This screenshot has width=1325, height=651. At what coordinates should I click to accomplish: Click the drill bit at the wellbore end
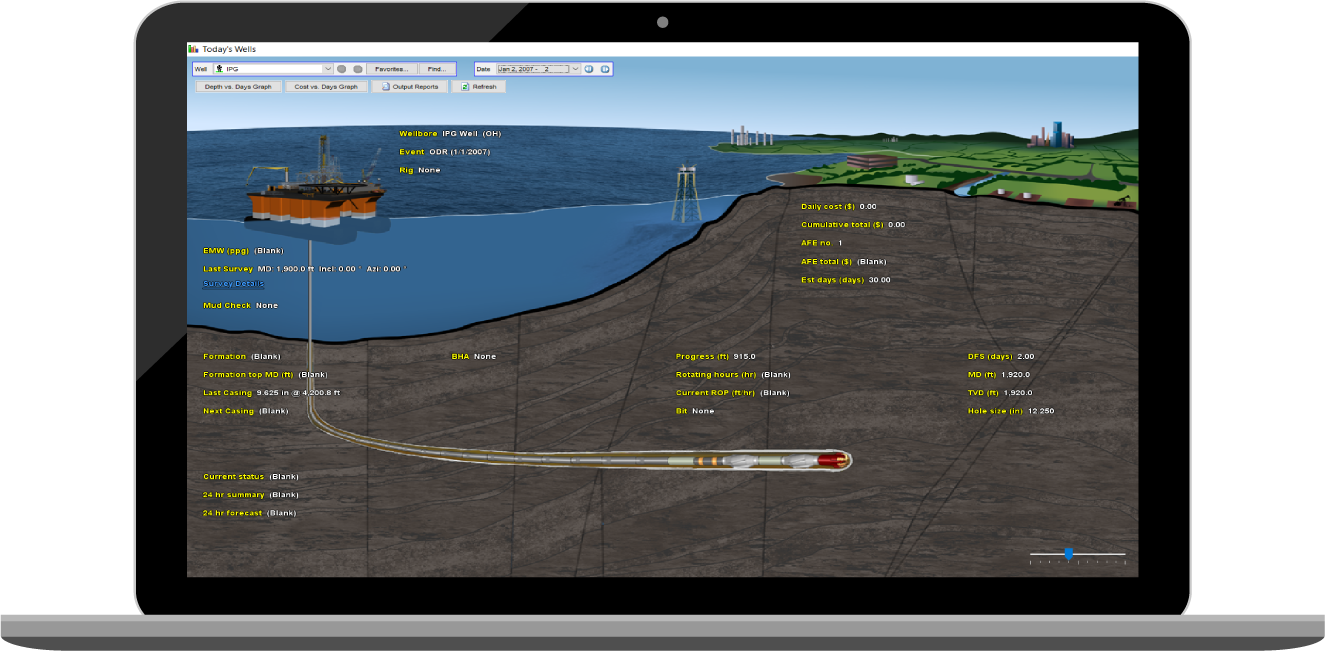tap(834, 460)
